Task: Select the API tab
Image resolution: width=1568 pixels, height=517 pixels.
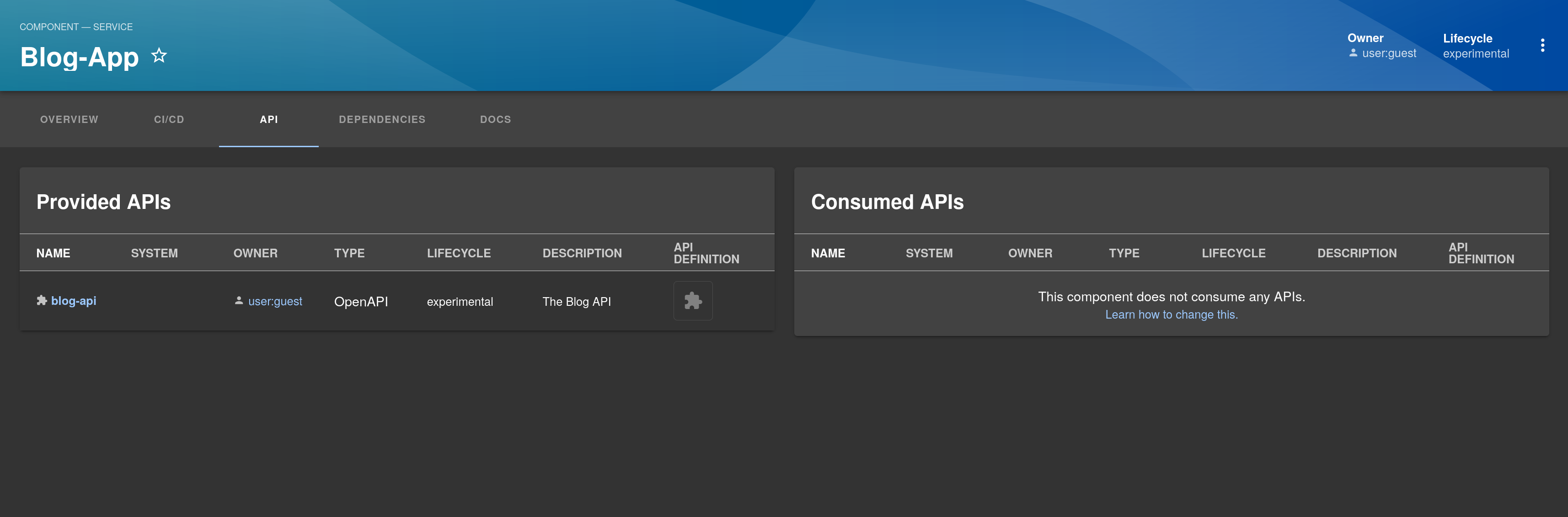Action: coord(268,119)
